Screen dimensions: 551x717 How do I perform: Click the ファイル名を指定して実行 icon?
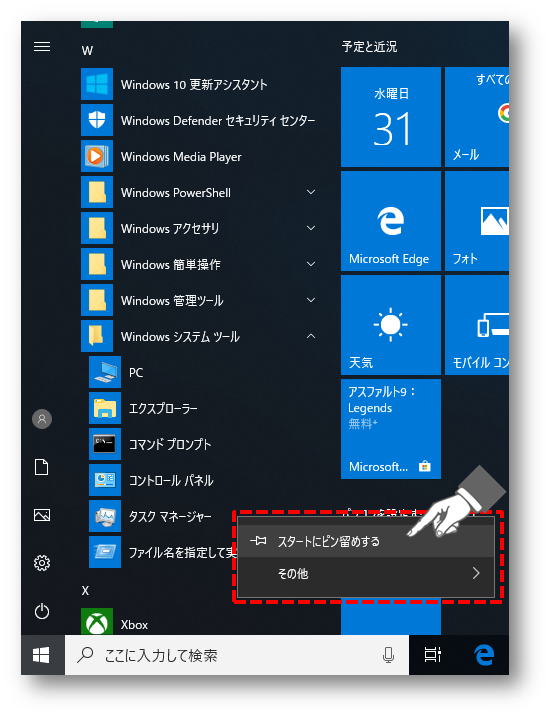tap(105, 552)
